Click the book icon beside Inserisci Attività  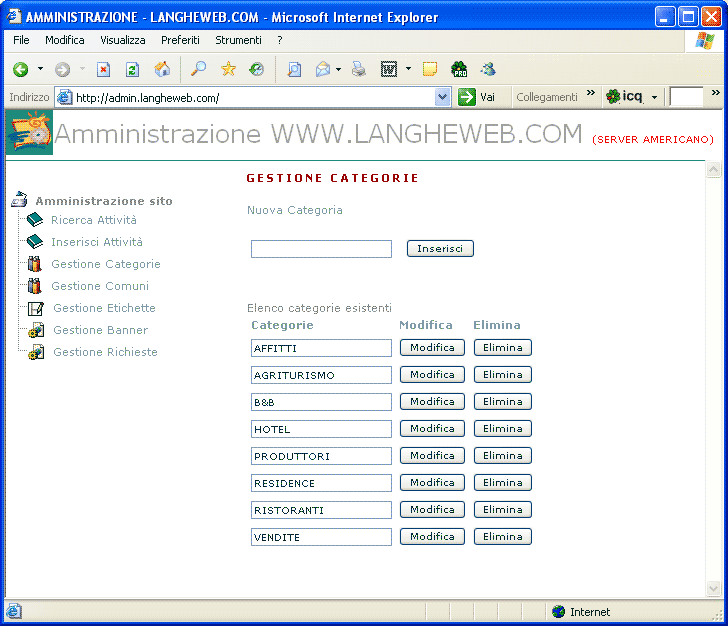pyautogui.click(x=35, y=241)
